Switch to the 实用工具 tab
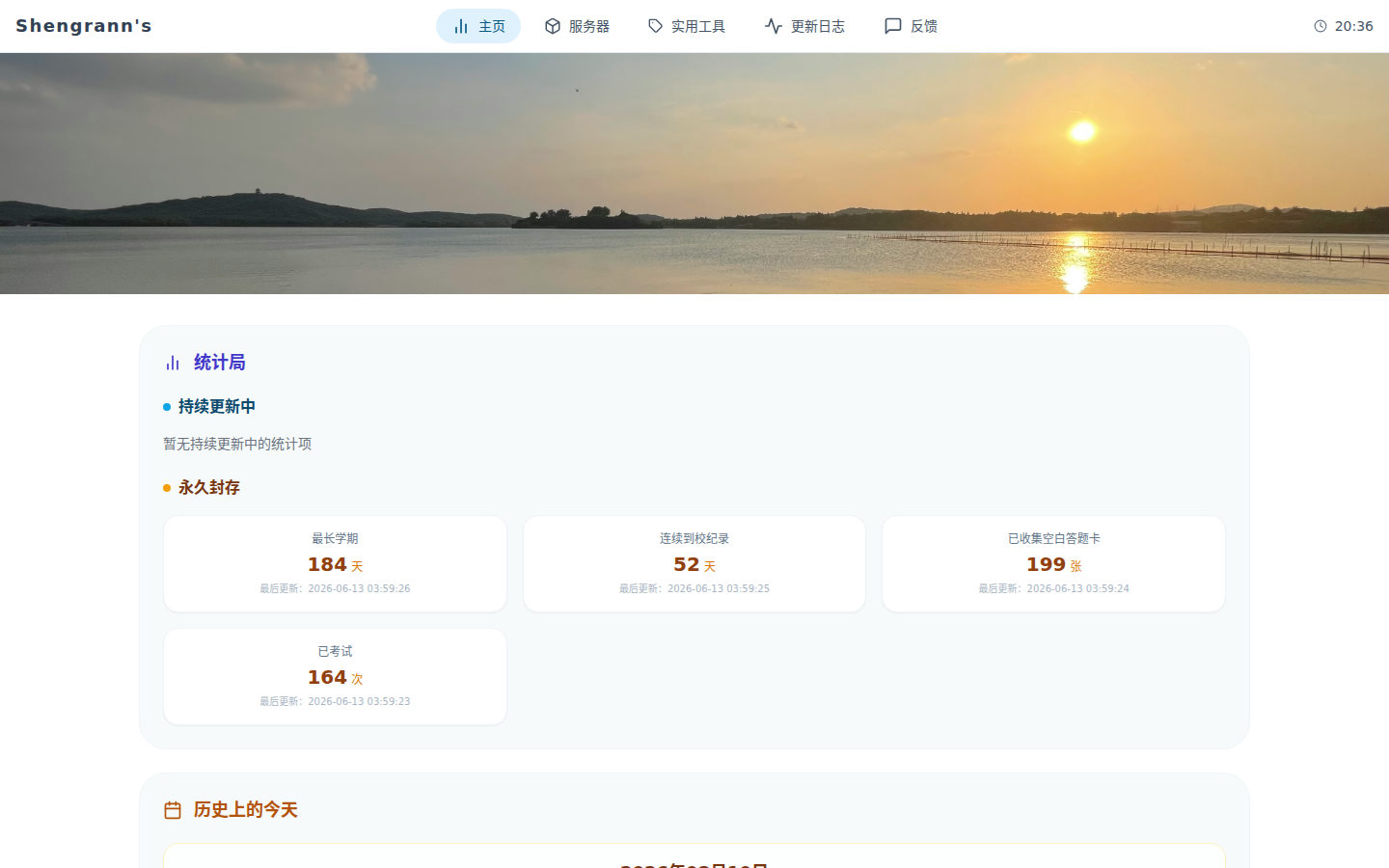This screenshot has height=868, width=1389. pyautogui.click(x=686, y=26)
